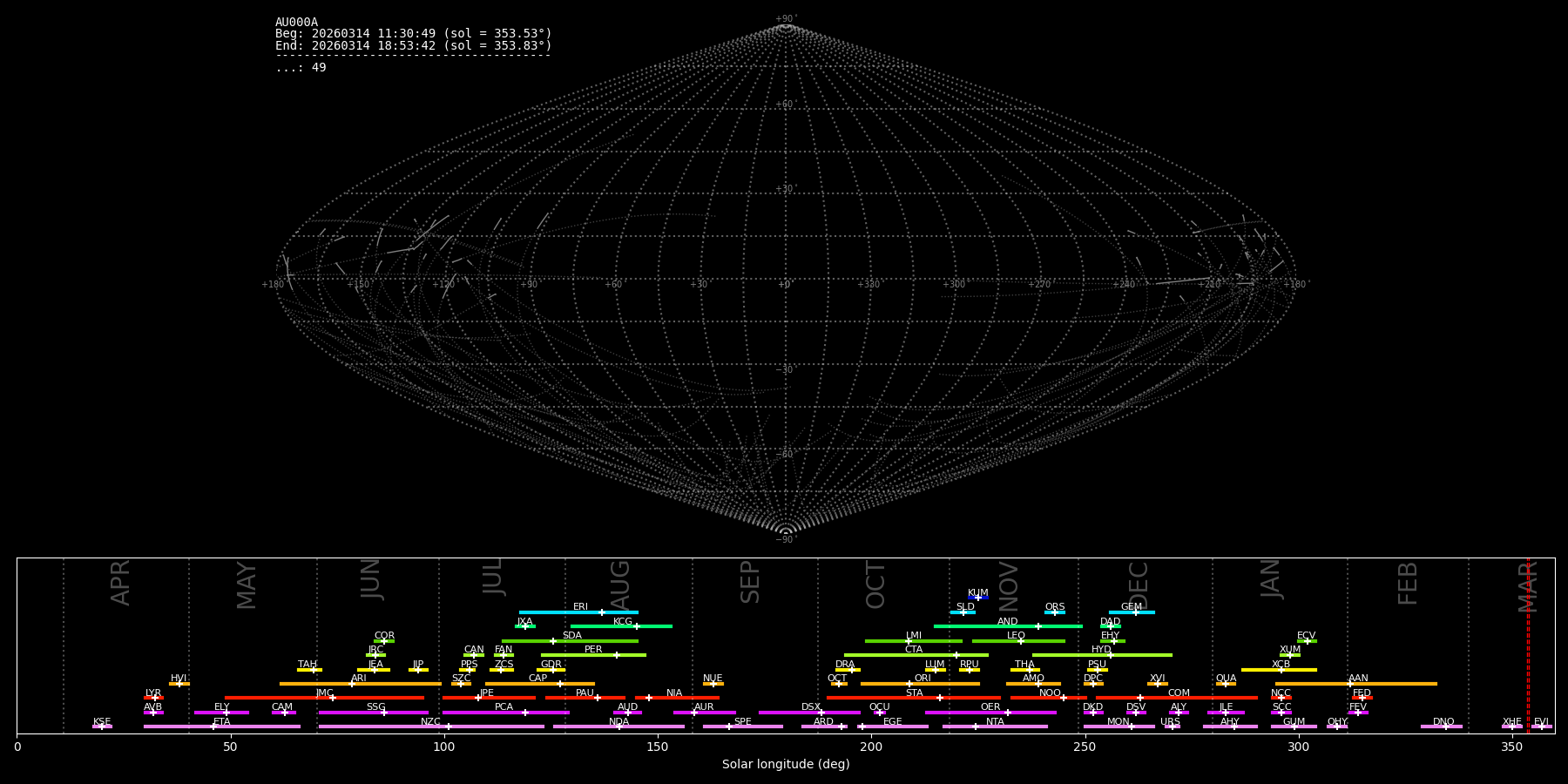Select the green LMI activity bar
Image resolution: width=1568 pixels, height=784 pixels.
coord(914,641)
